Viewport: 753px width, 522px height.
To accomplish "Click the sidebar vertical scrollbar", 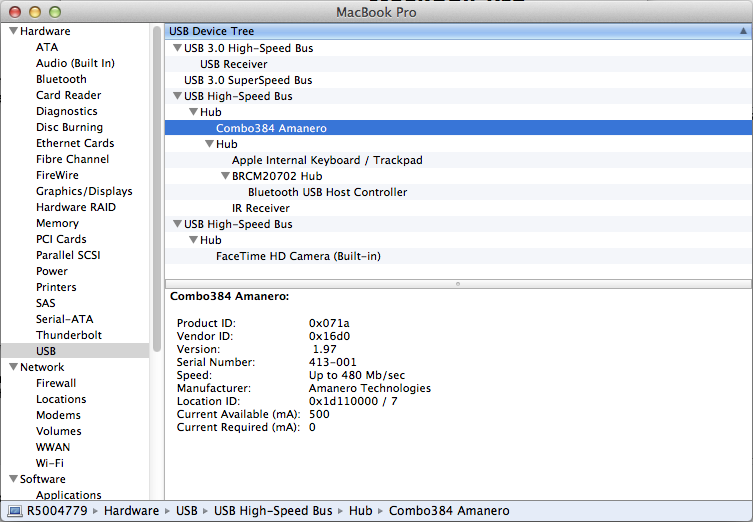I will (157, 189).
